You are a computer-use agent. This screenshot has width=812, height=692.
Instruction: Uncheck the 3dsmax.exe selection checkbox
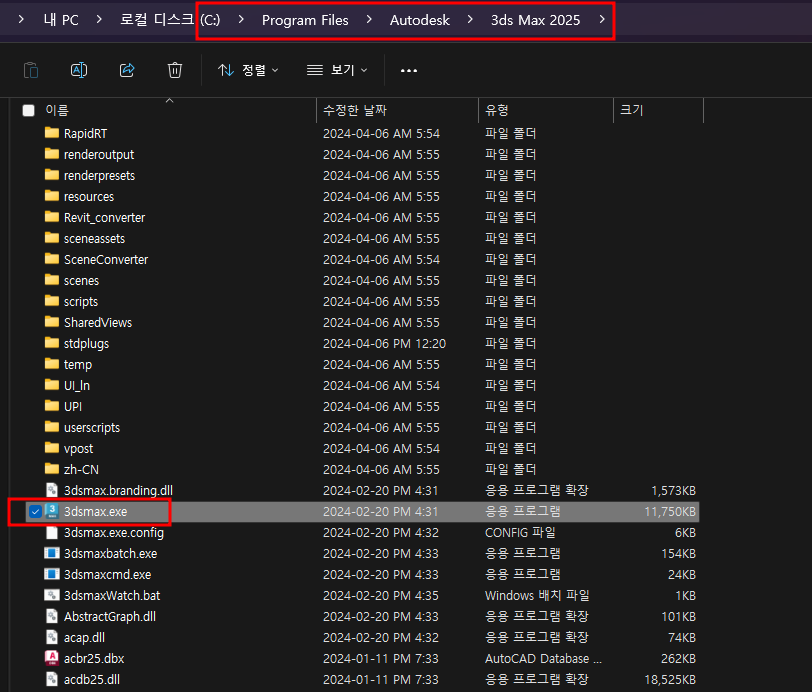(x=35, y=512)
